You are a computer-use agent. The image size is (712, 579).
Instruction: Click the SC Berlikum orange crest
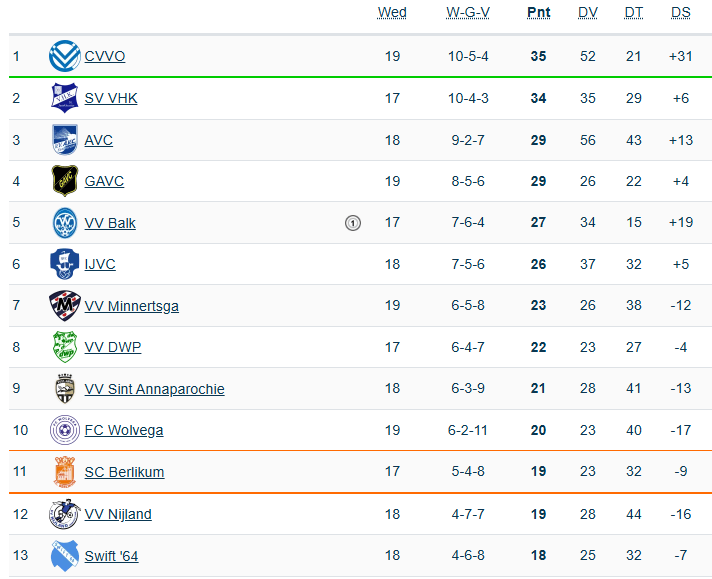pyautogui.click(x=65, y=472)
